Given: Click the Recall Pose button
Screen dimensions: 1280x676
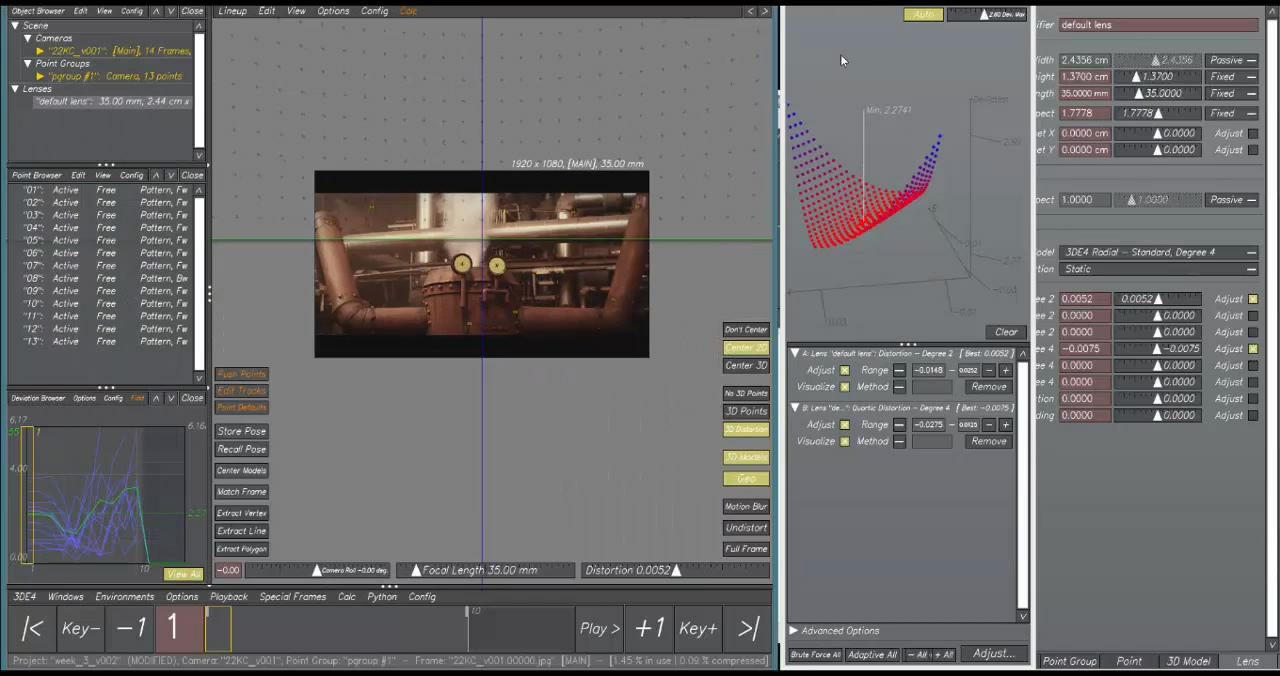Looking at the screenshot, I should pyautogui.click(x=241, y=449).
